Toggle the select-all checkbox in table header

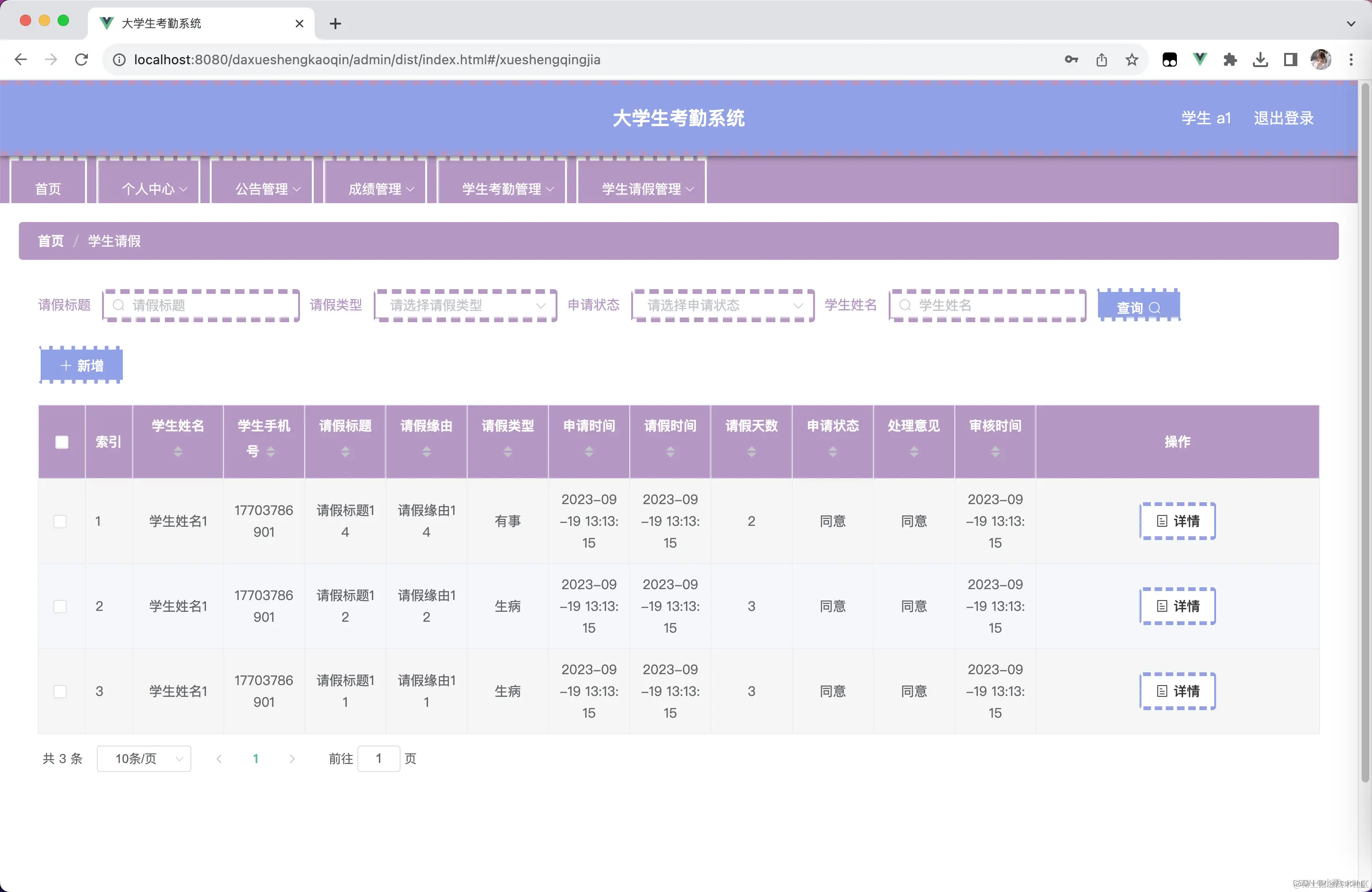[x=62, y=442]
